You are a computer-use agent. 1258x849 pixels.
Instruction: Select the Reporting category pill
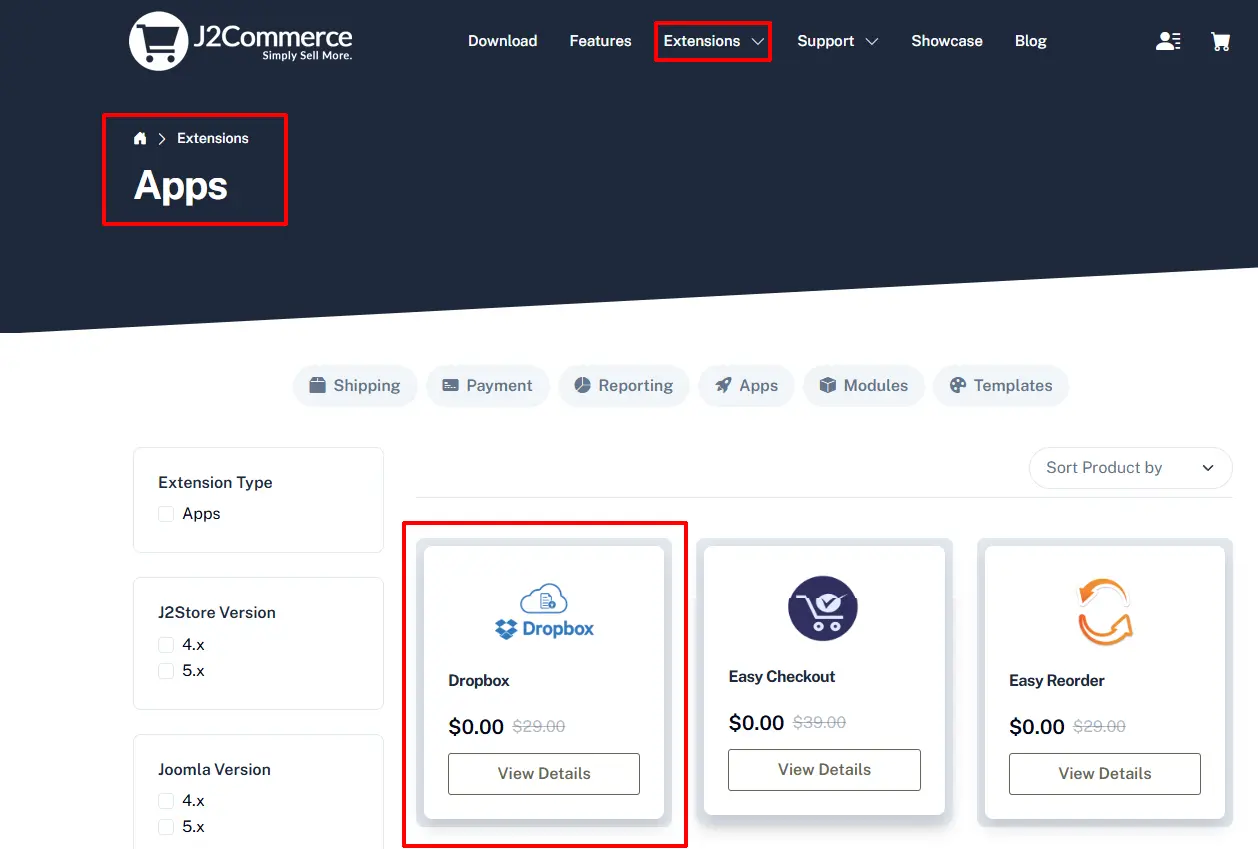624,385
